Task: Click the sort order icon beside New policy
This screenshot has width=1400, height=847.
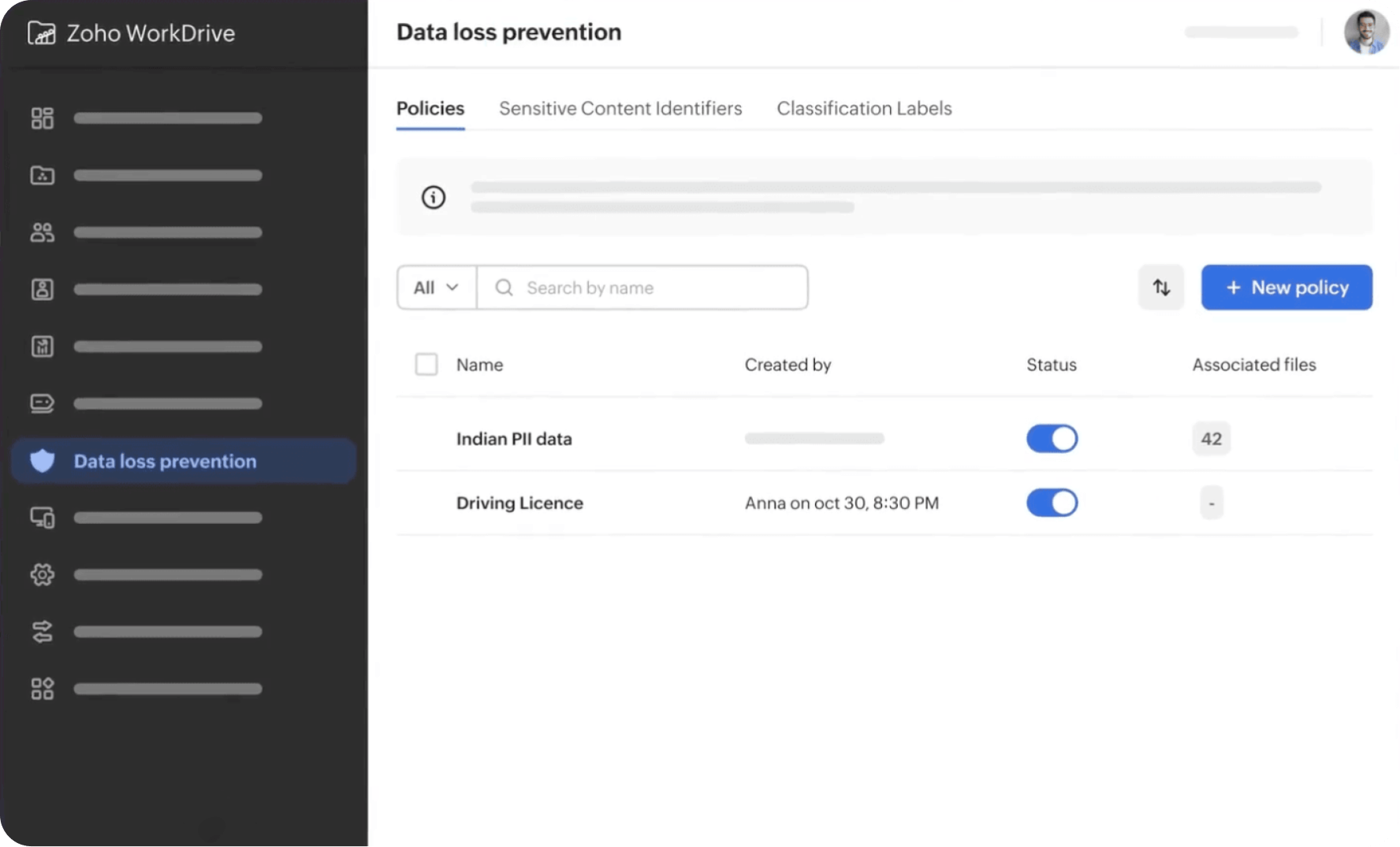Action: tap(1160, 287)
